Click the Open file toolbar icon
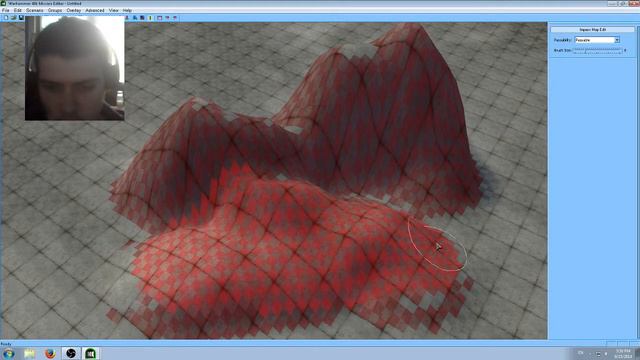 point(13,18)
